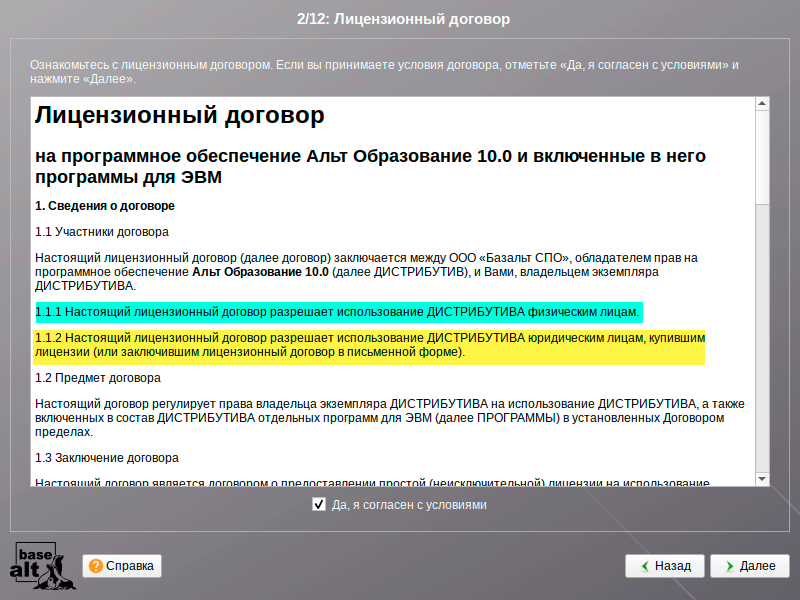800x600 pixels.
Task: Click the line «1.2 Предмет договора»
Action: (x=97, y=378)
